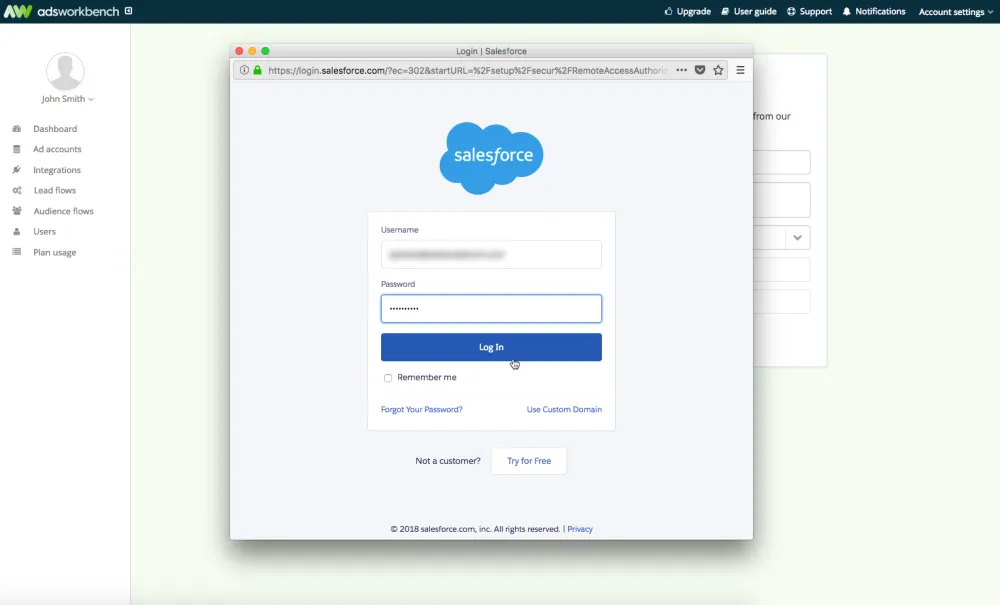Open the Dashboard sidebar item
Screen dimensions: 1000x605
point(55,129)
